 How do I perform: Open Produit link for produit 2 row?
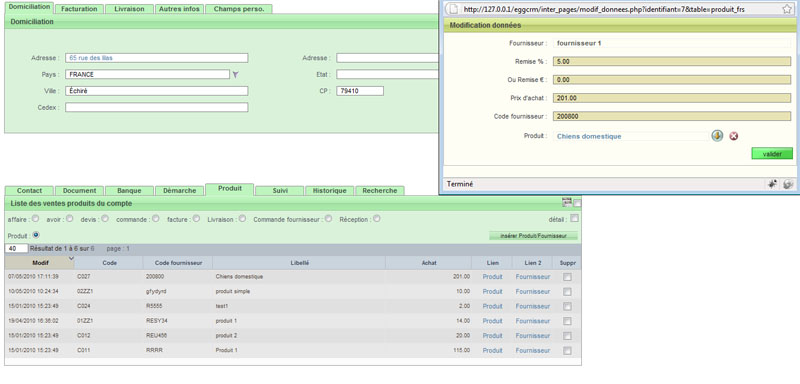pyautogui.click(x=492, y=336)
